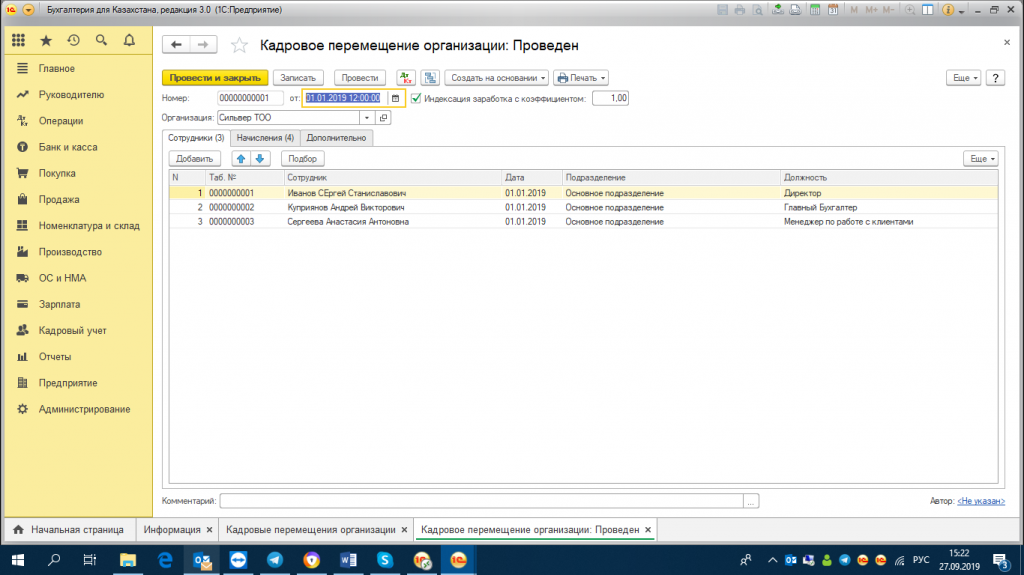Viewport: 1024px width, 575px height.
Task: Switch to the Дополнительно tab
Action: click(x=337, y=138)
